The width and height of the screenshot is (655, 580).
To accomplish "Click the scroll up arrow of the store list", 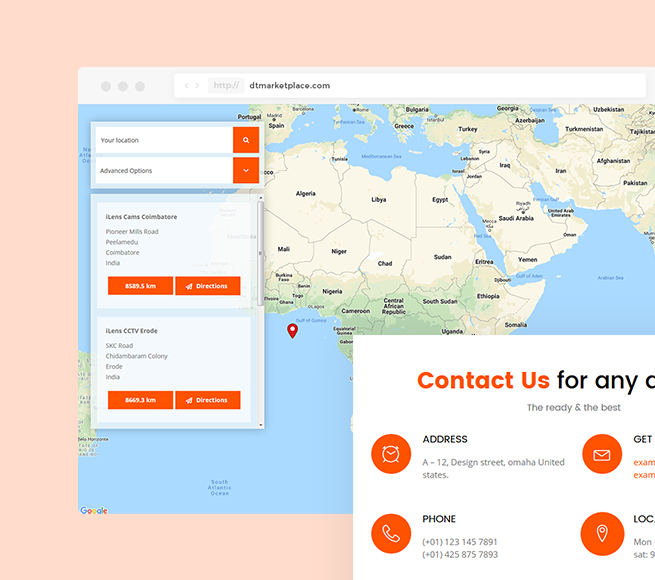I will (x=261, y=198).
